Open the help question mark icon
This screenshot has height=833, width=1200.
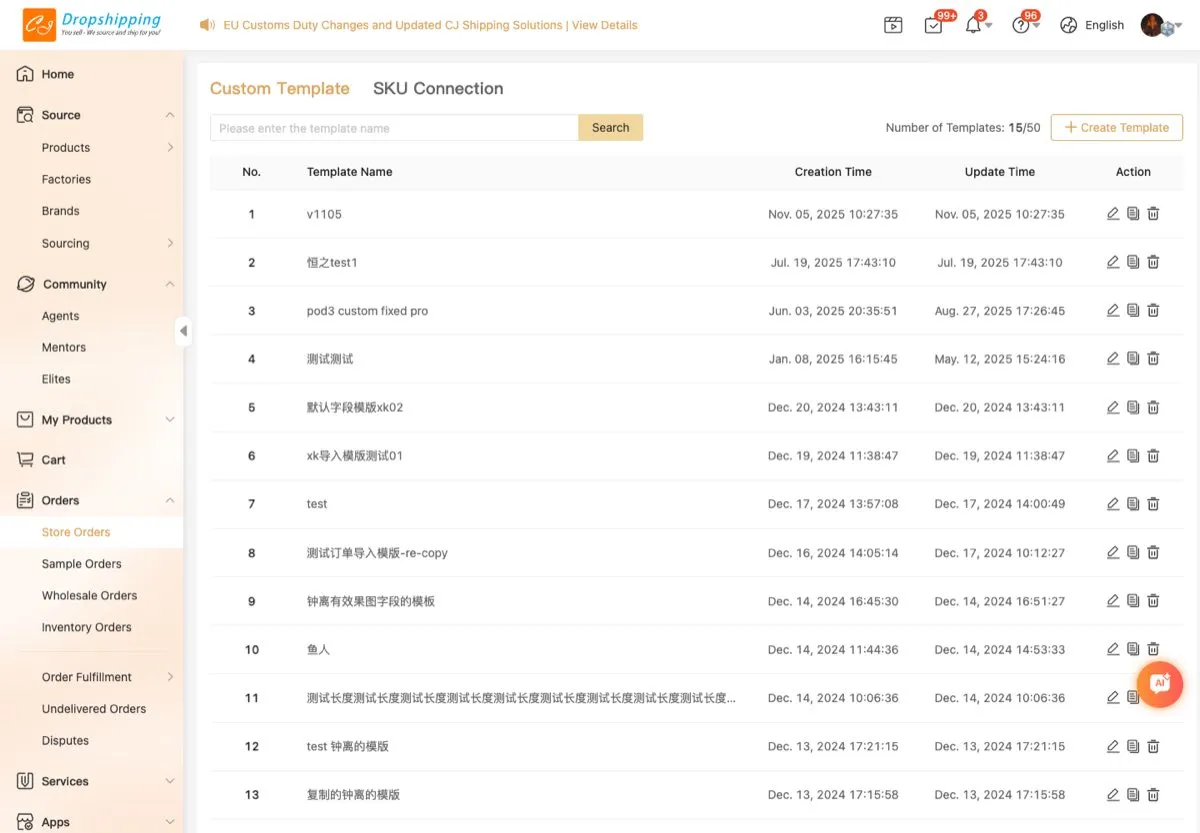(1021, 26)
